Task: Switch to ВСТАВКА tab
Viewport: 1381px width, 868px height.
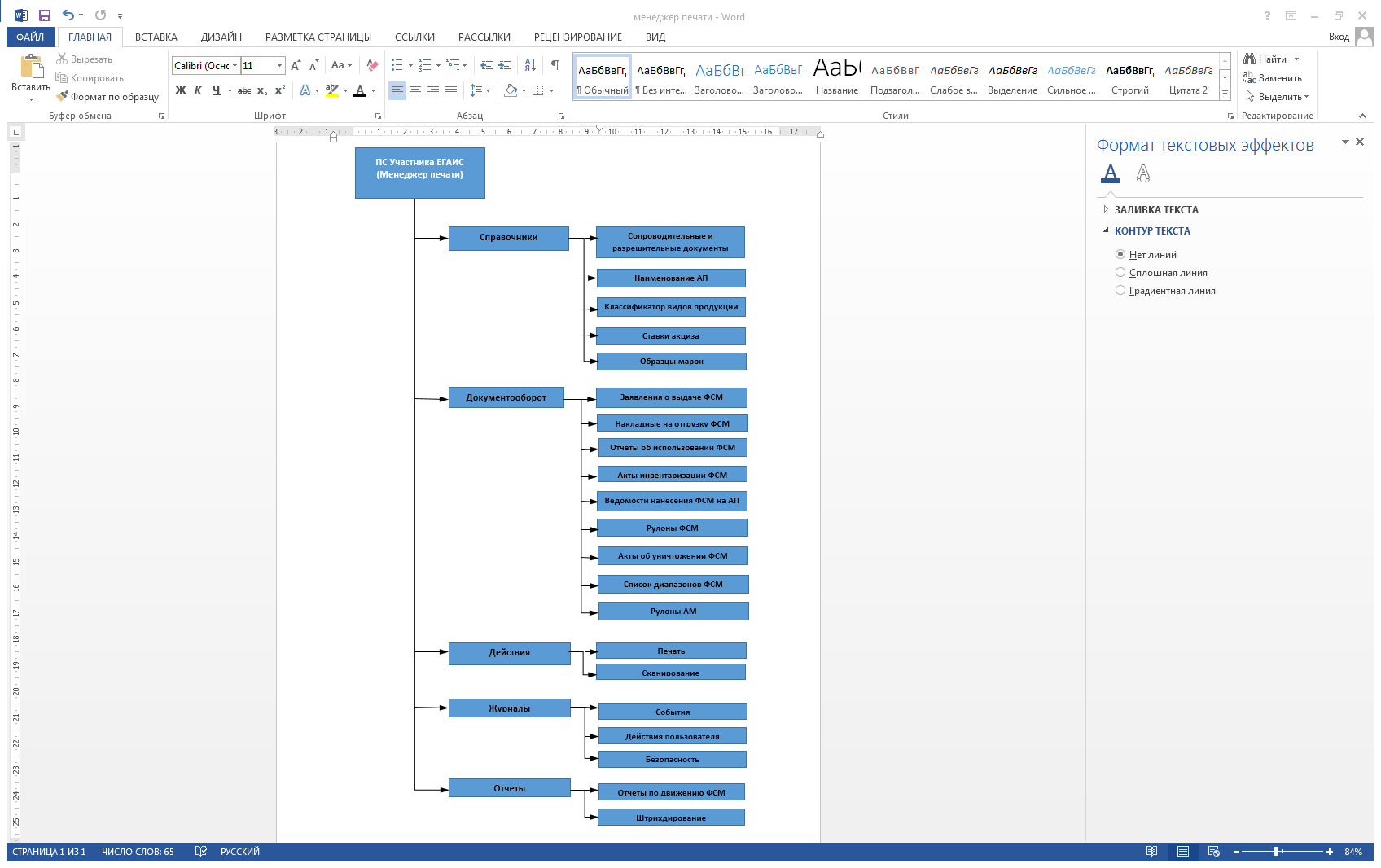Action: click(x=156, y=37)
